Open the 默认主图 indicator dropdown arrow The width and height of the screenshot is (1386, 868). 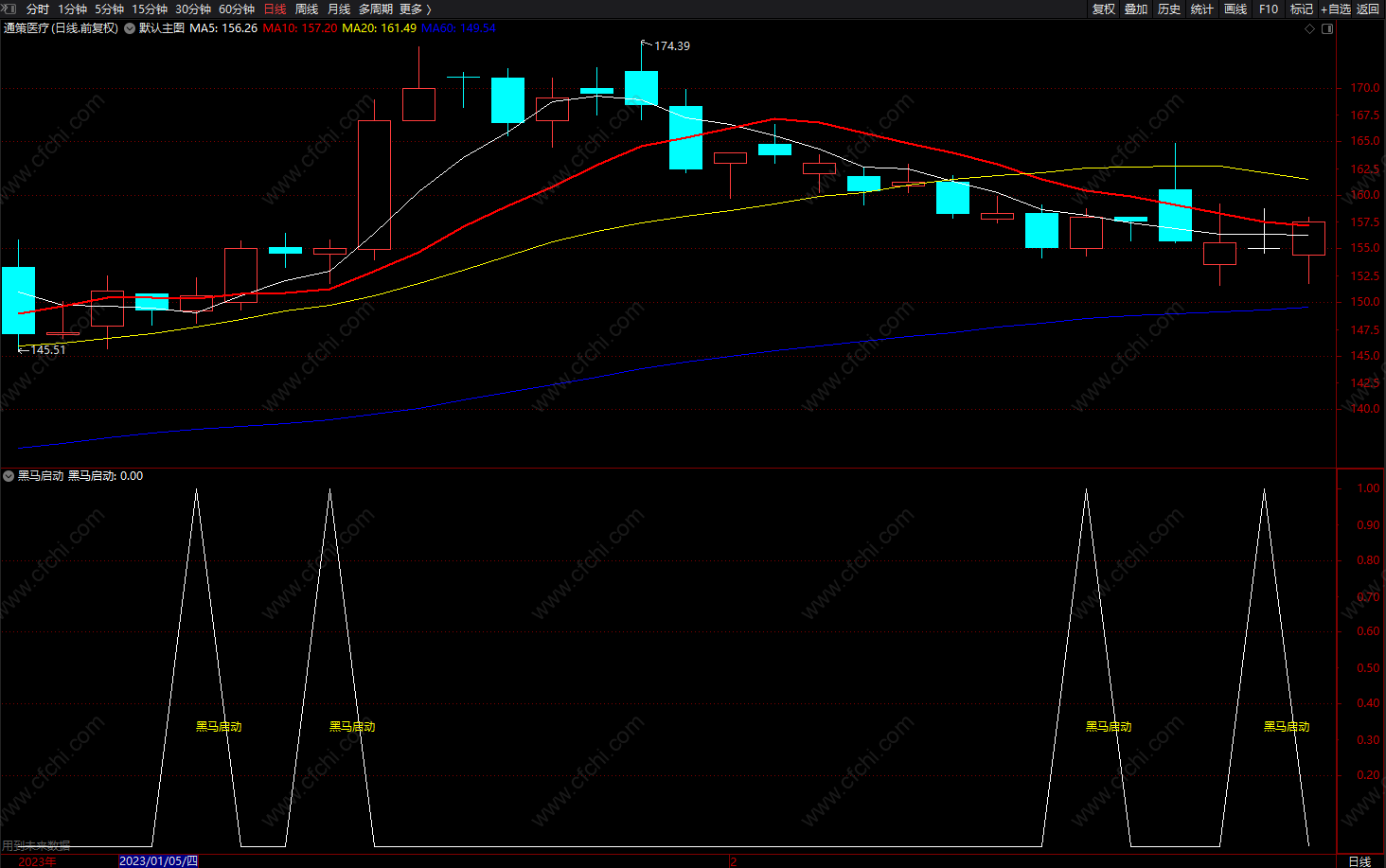(130, 28)
